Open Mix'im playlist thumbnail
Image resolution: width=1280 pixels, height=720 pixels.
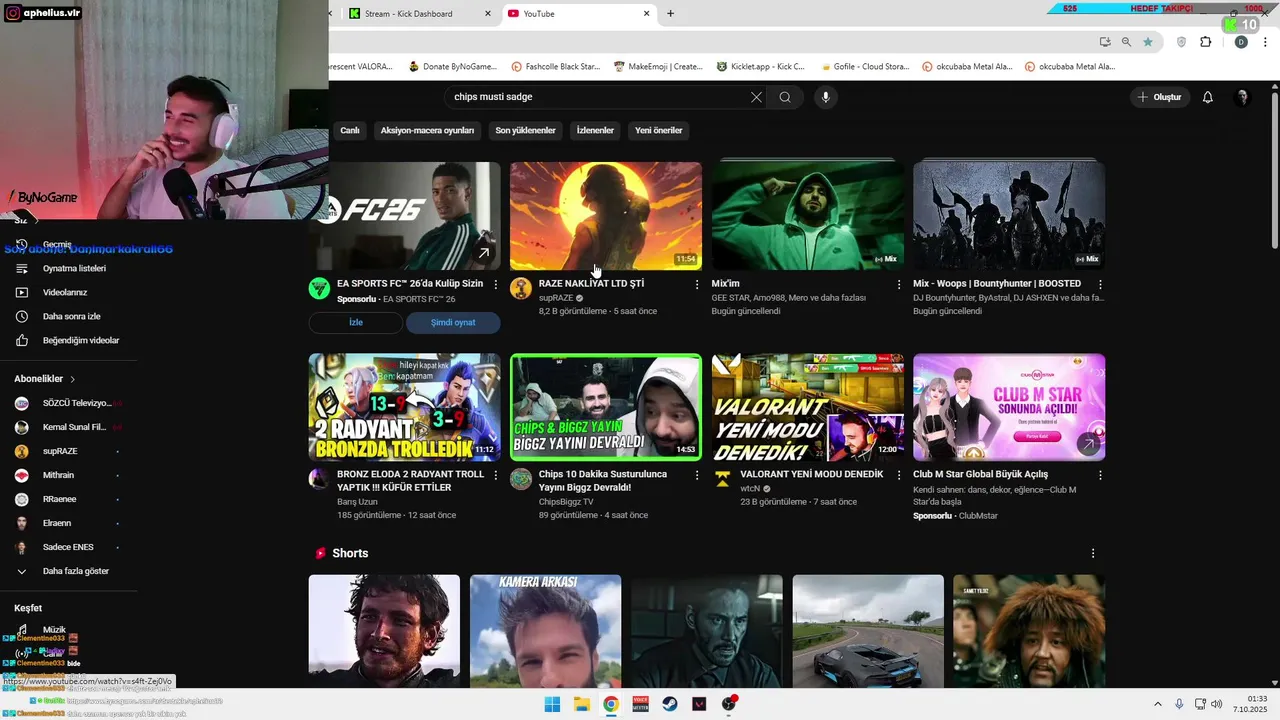(x=808, y=215)
